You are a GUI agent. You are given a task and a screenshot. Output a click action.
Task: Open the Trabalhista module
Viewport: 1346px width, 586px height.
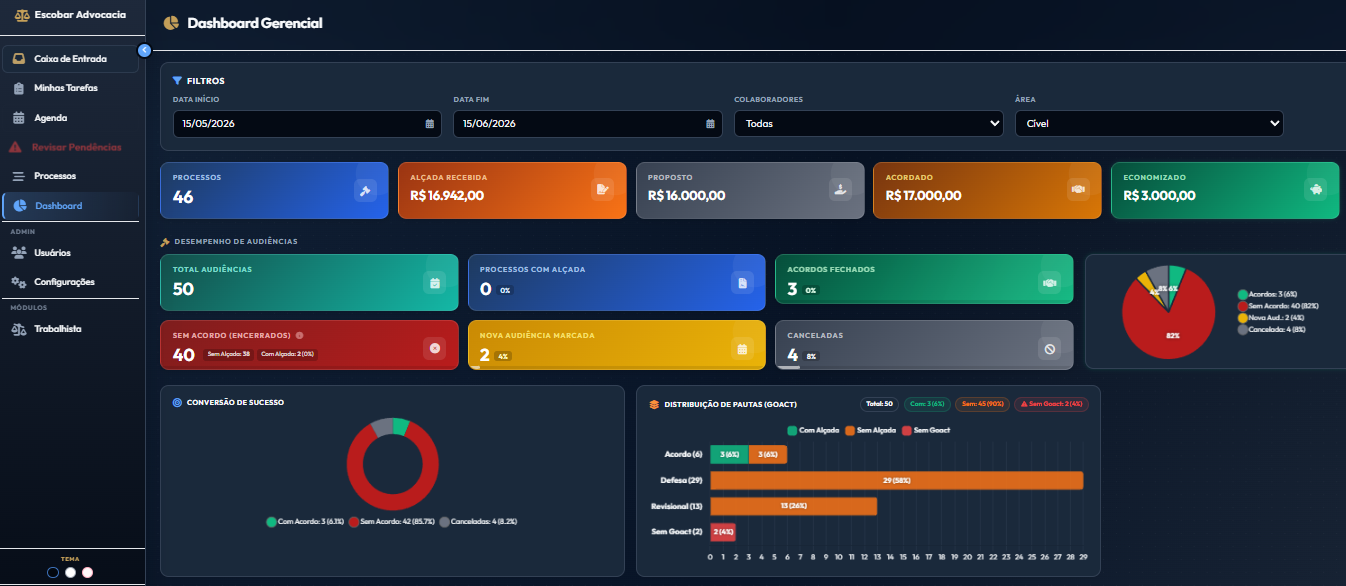(70, 329)
